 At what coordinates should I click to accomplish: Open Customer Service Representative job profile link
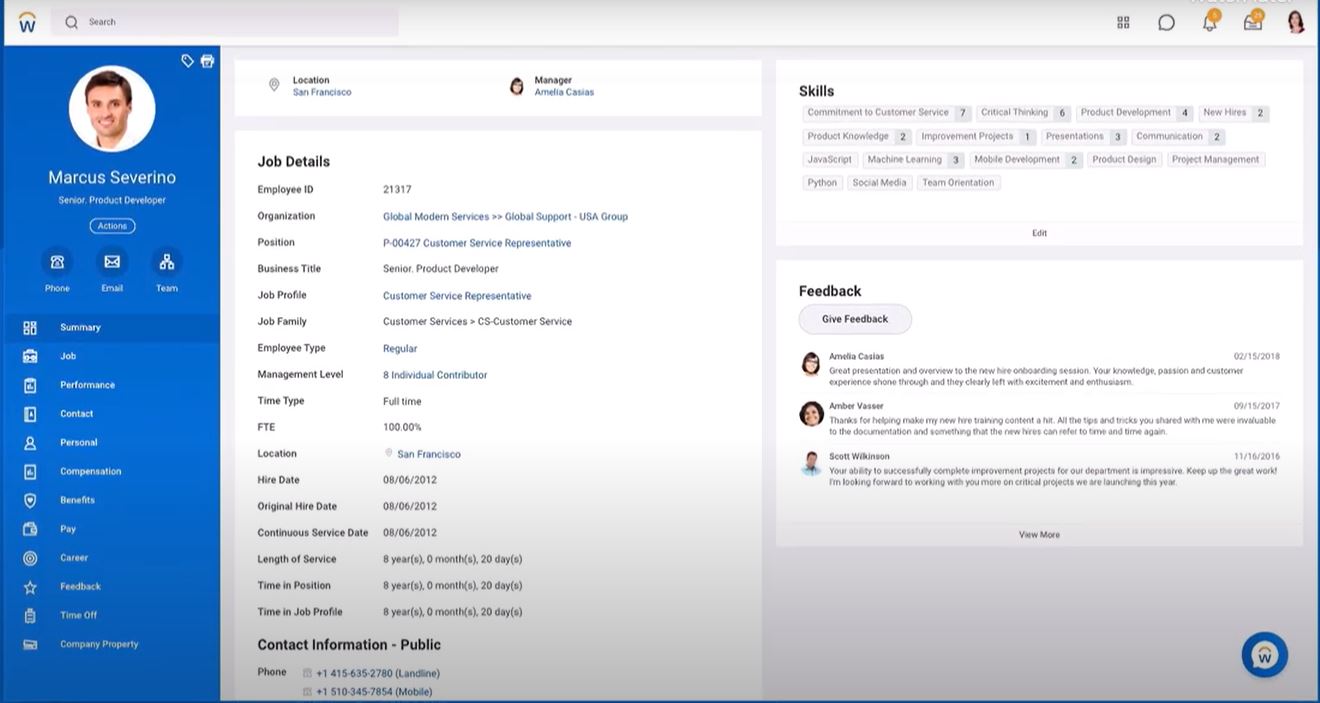pos(457,296)
